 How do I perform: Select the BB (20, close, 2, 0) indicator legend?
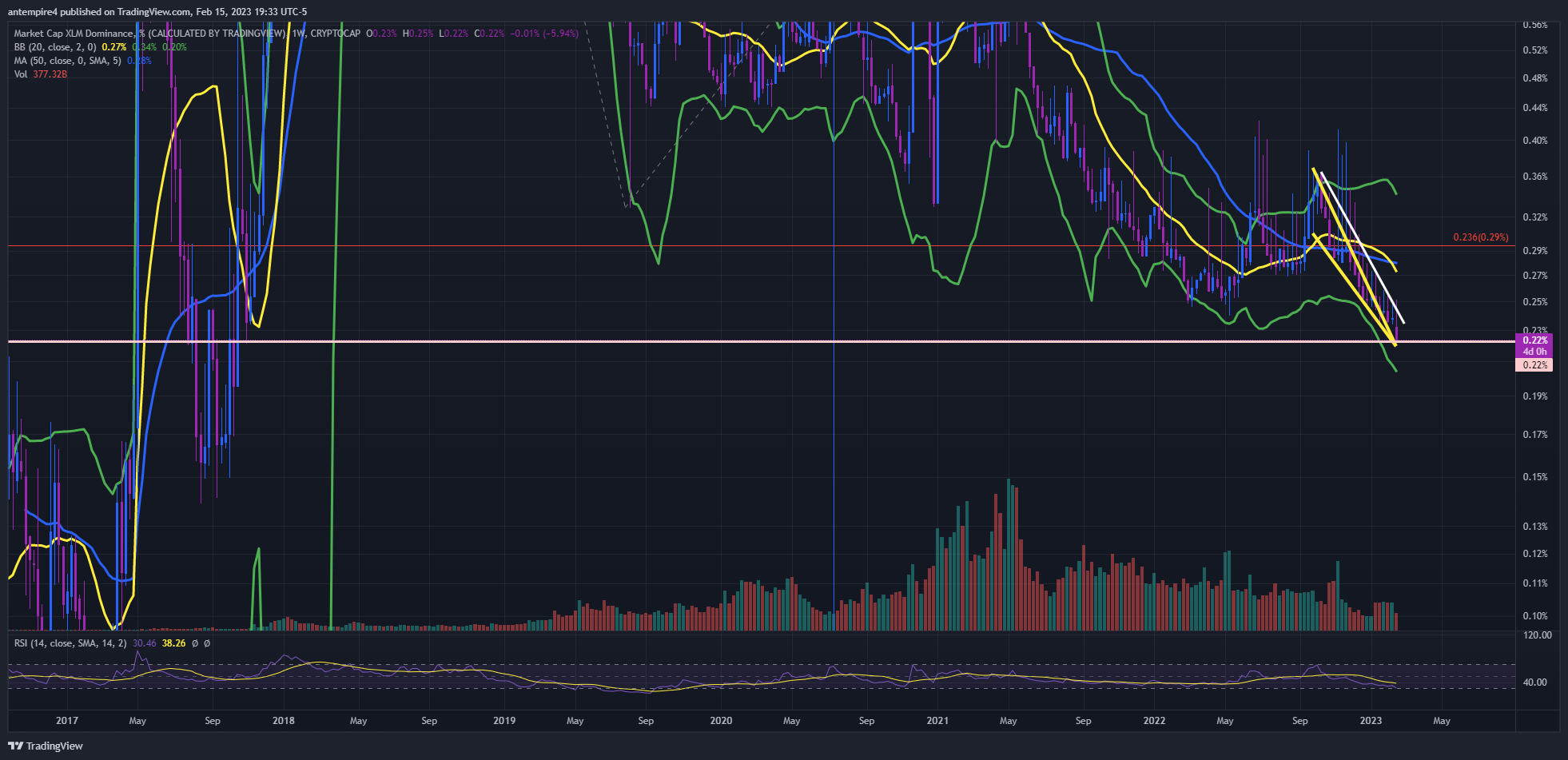coord(55,47)
